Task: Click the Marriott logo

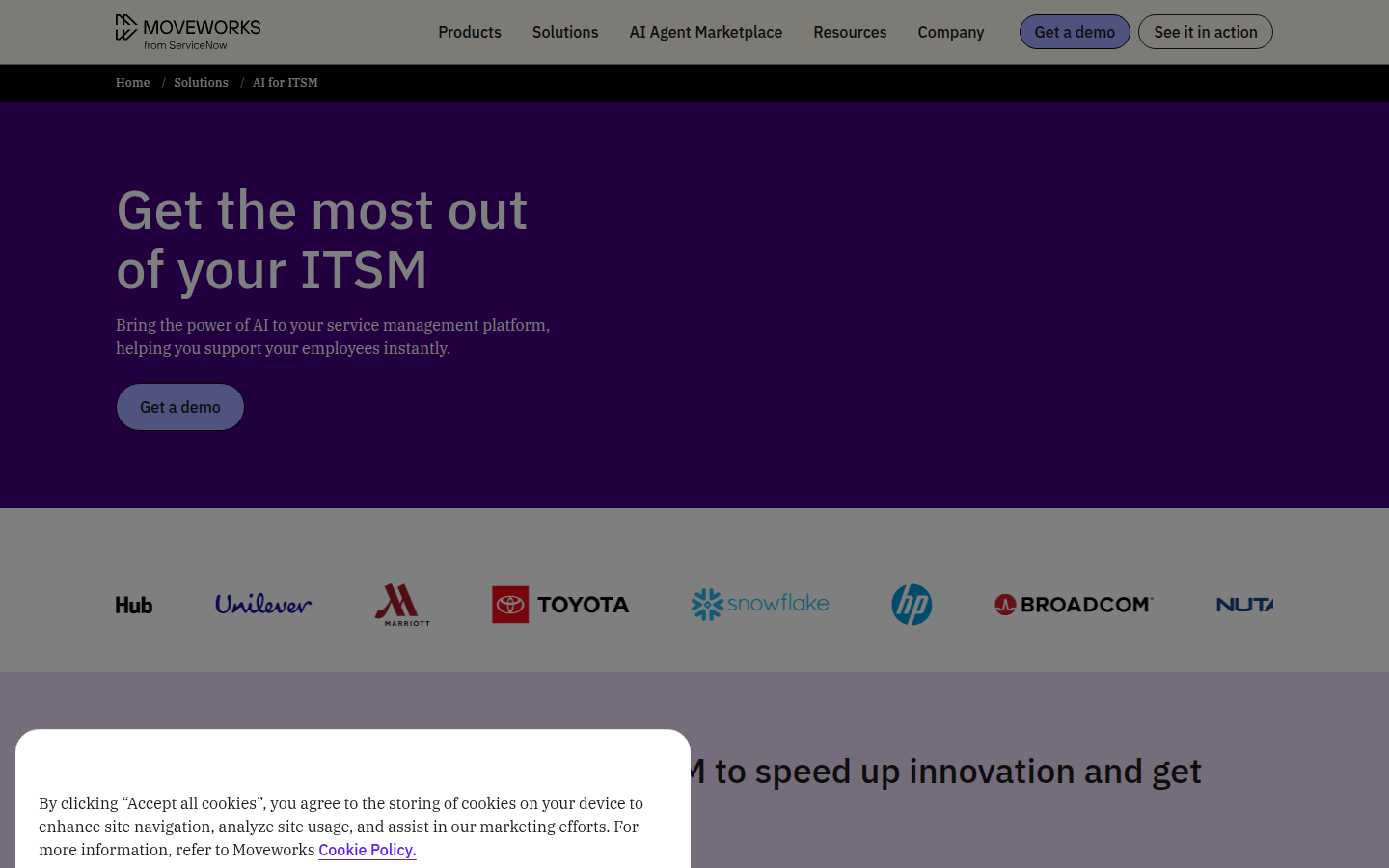Action: click(x=402, y=605)
